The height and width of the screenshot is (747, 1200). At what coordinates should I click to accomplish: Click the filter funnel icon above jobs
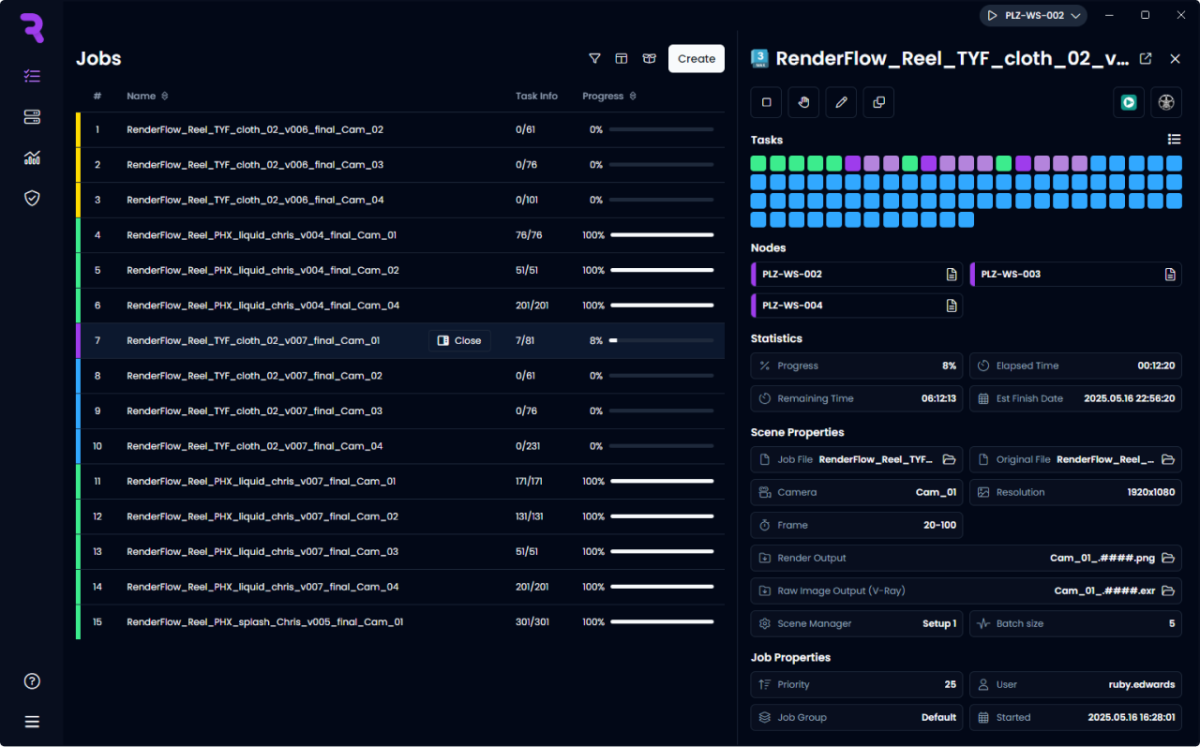[595, 59]
